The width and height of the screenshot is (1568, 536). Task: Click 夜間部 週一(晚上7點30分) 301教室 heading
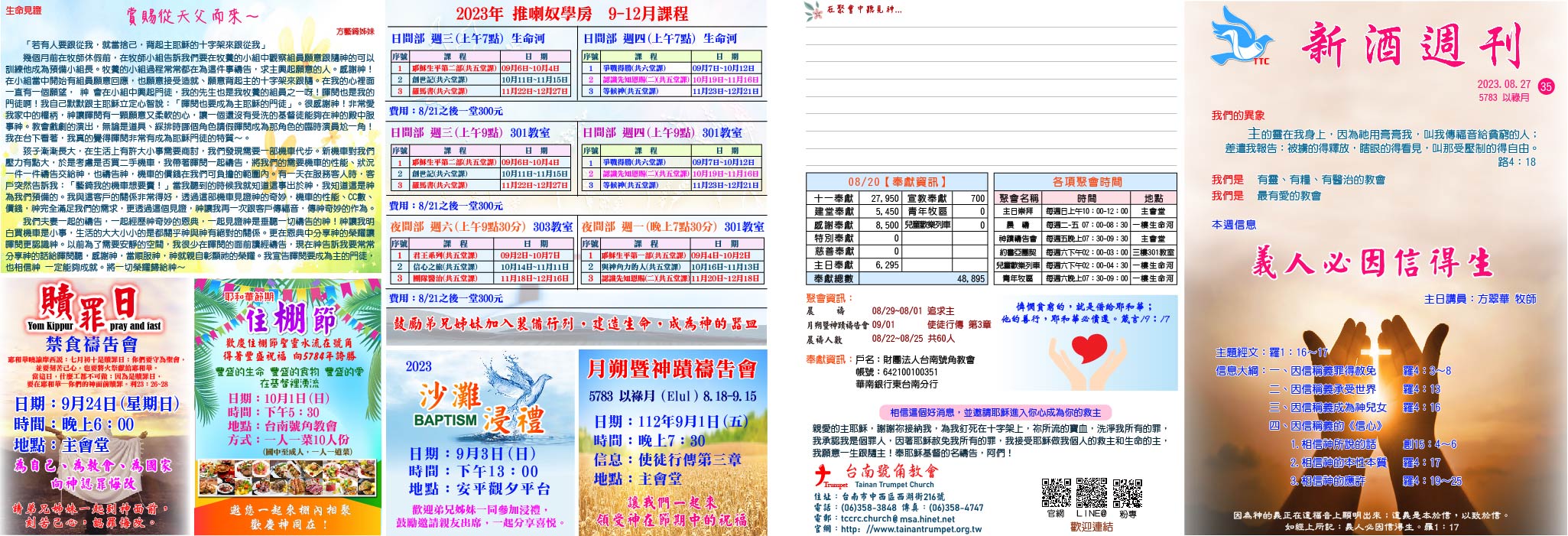tap(673, 227)
